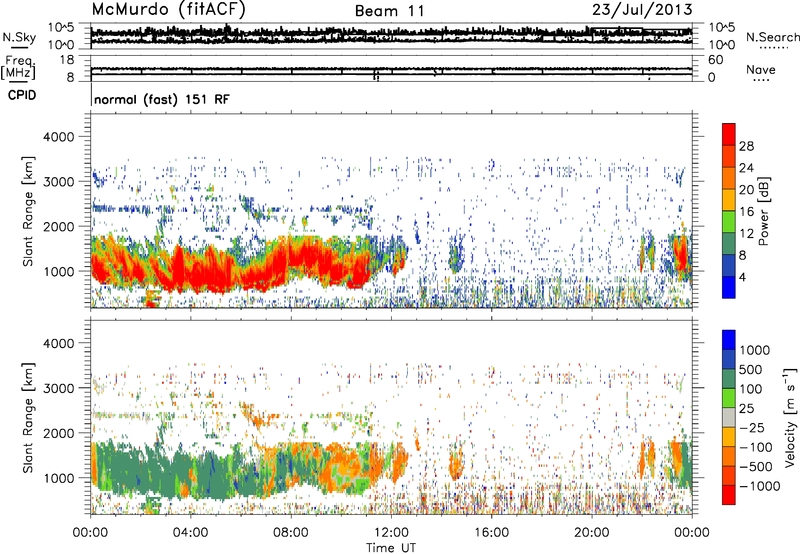Click the '12:00' time tick label
This screenshot has width=800, height=554.
point(391,533)
